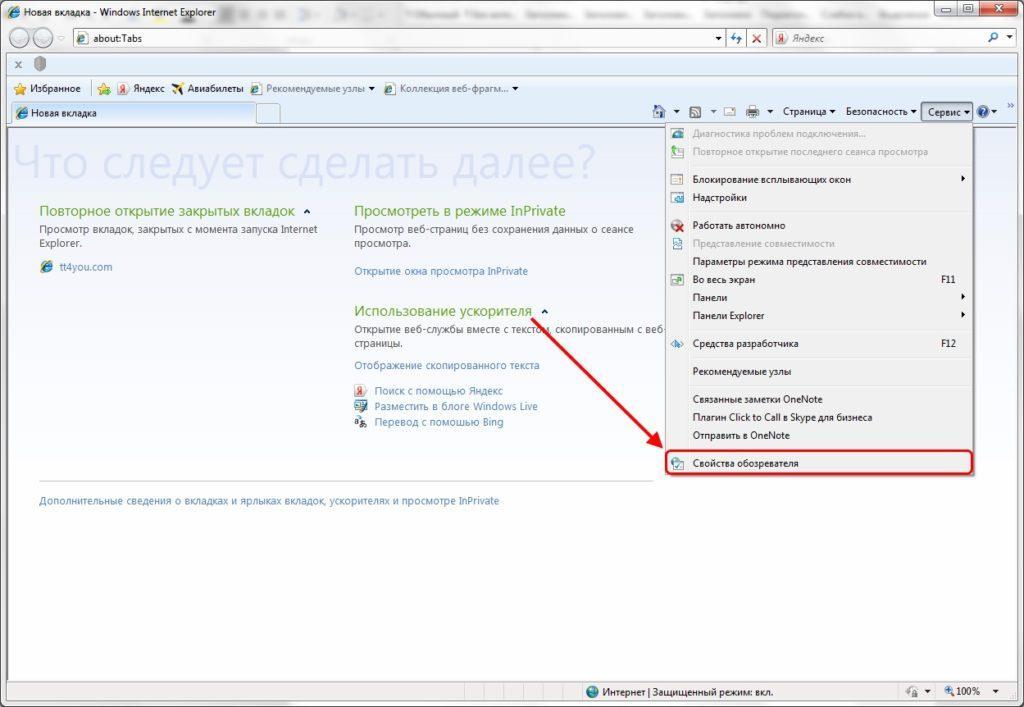Click the Help question mark icon
The image size is (1024, 707).
tap(982, 112)
